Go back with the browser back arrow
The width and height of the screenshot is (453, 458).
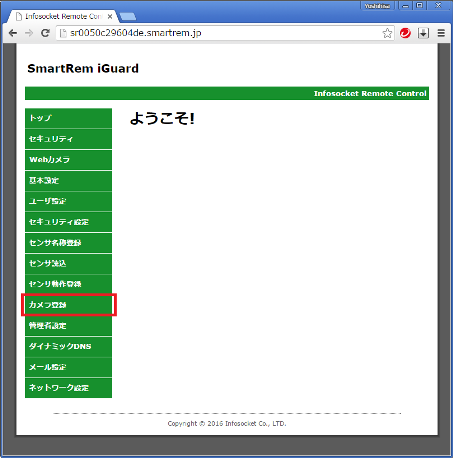pos(13,33)
